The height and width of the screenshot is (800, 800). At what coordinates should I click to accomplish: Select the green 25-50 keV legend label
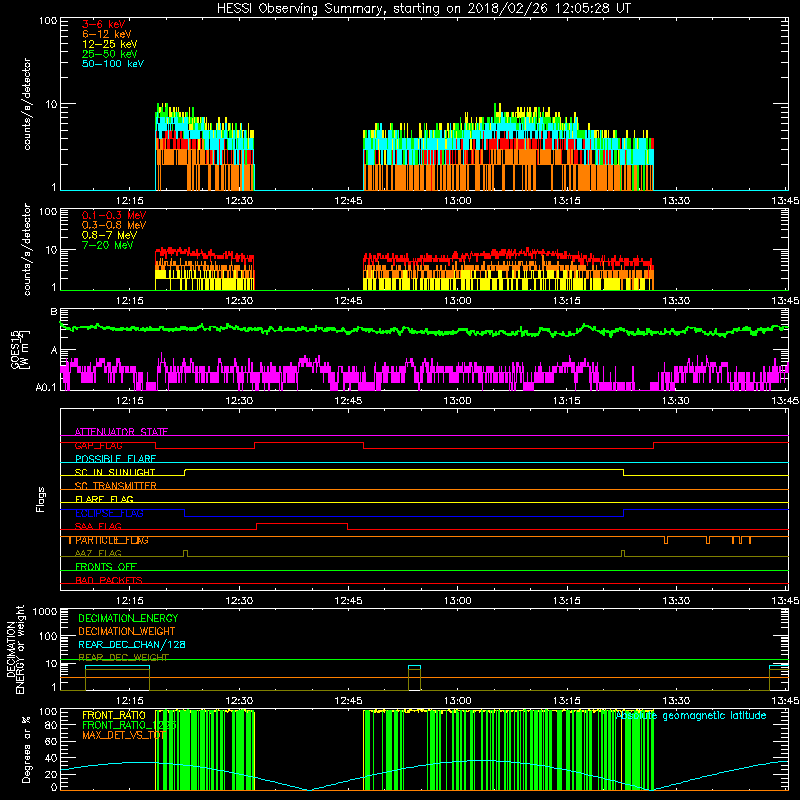pos(110,54)
